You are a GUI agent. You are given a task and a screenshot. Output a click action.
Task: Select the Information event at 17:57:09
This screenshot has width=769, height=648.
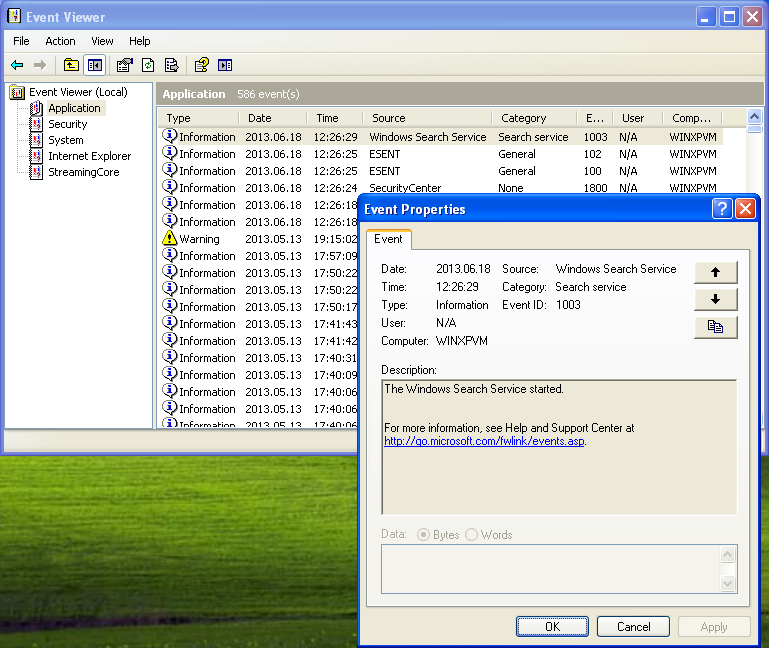click(260, 256)
